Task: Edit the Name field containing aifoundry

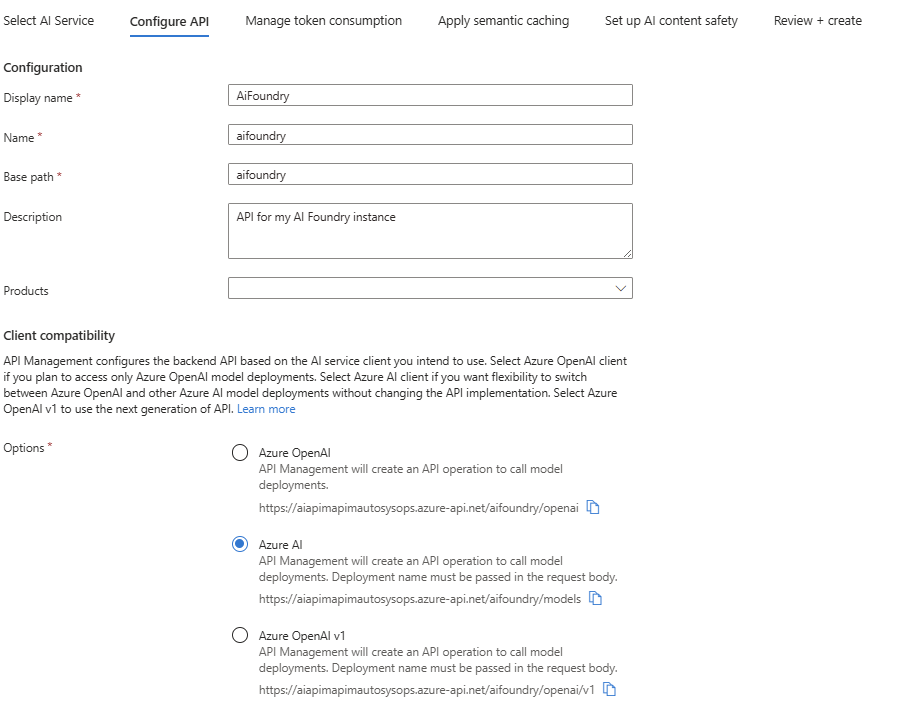Action: click(430, 135)
